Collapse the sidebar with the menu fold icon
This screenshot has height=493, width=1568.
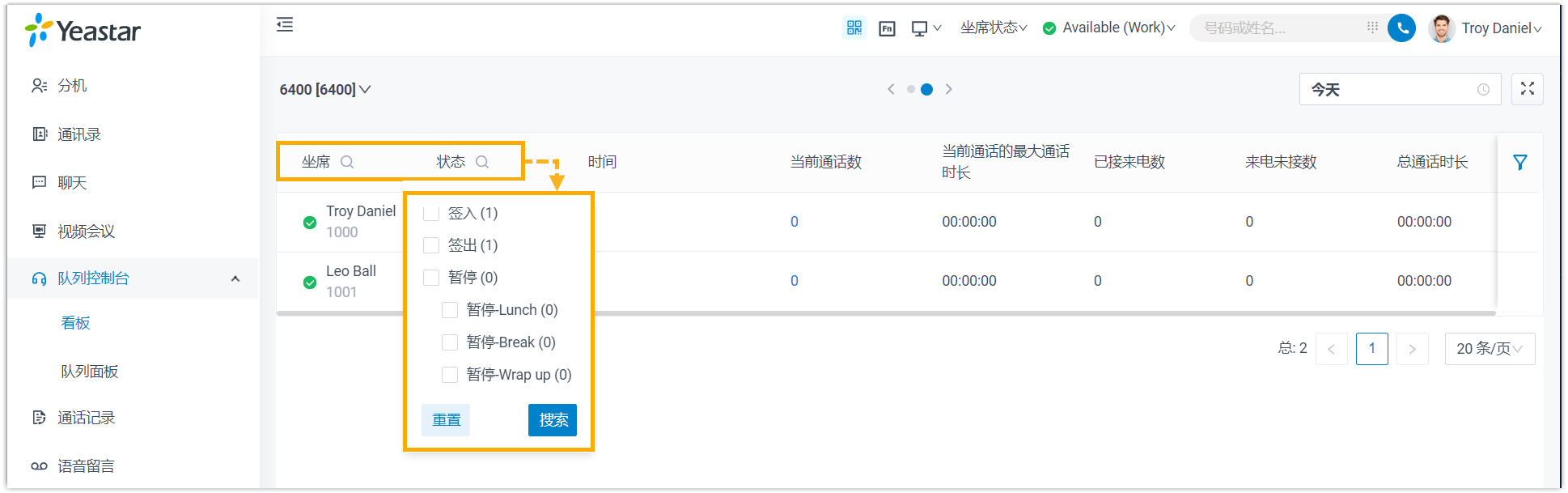click(285, 25)
